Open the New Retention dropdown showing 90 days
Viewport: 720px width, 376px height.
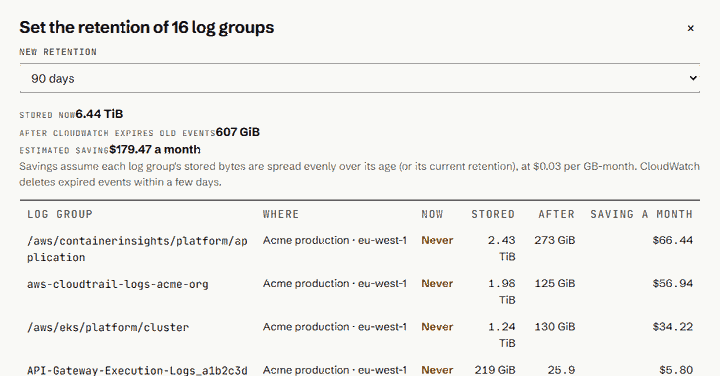[360, 78]
